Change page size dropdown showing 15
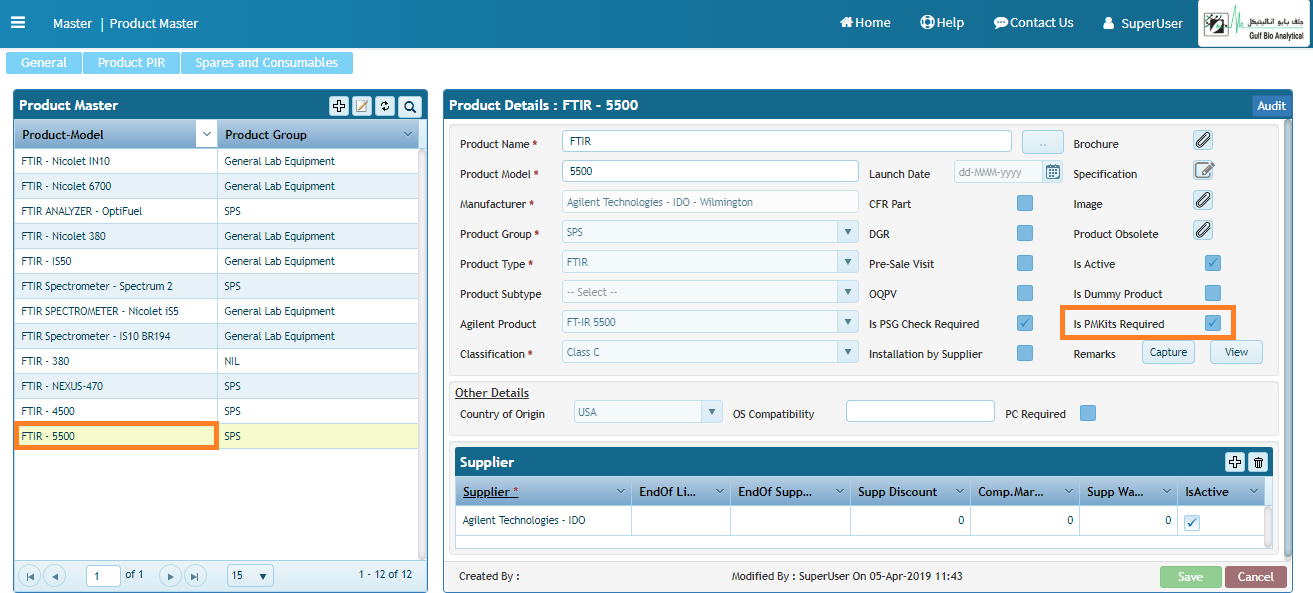 point(250,576)
